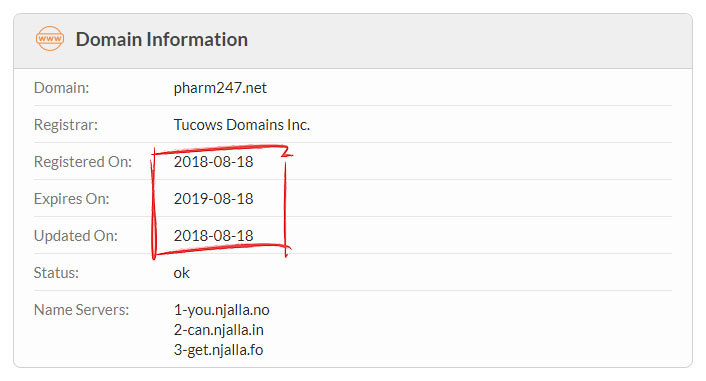
Task: Click the Expires On: label
Action: [72, 199]
